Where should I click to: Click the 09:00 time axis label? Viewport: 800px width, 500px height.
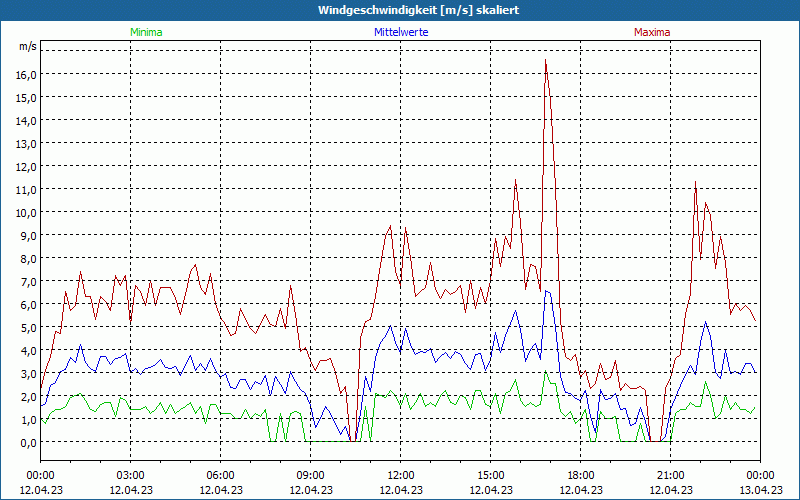click(x=310, y=476)
